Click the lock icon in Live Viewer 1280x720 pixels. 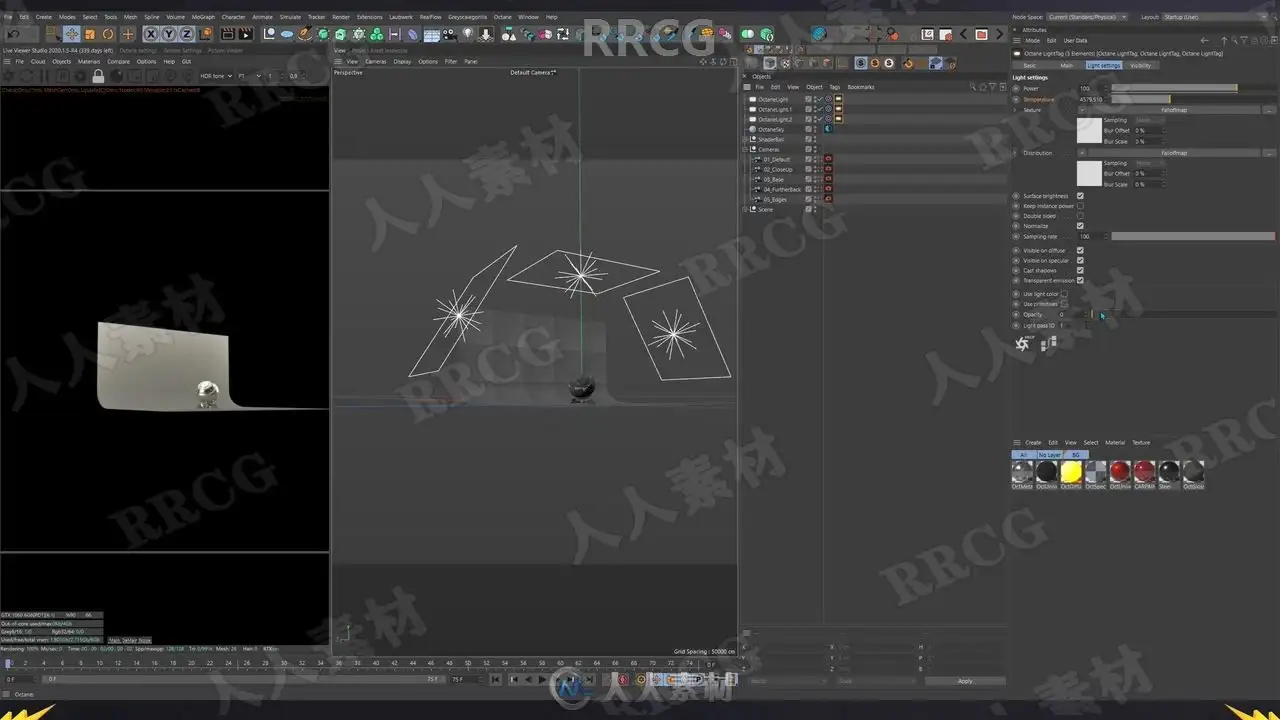tap(98, 76)
